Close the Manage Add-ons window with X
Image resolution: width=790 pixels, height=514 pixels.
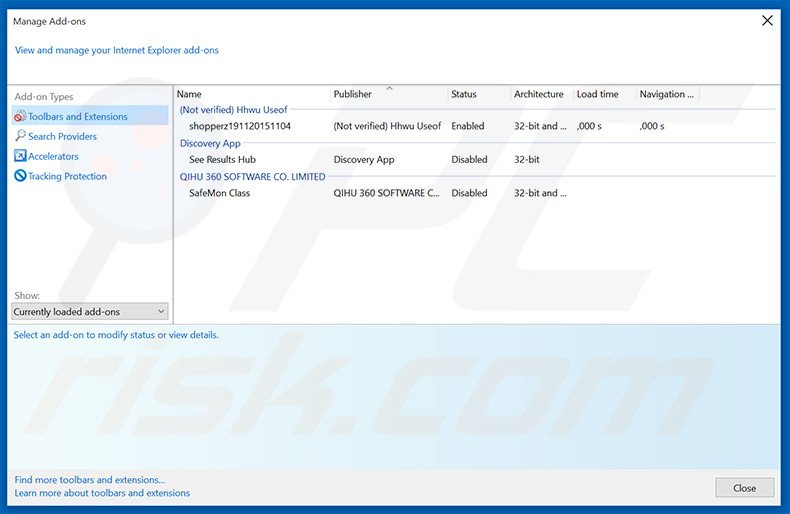767,21
